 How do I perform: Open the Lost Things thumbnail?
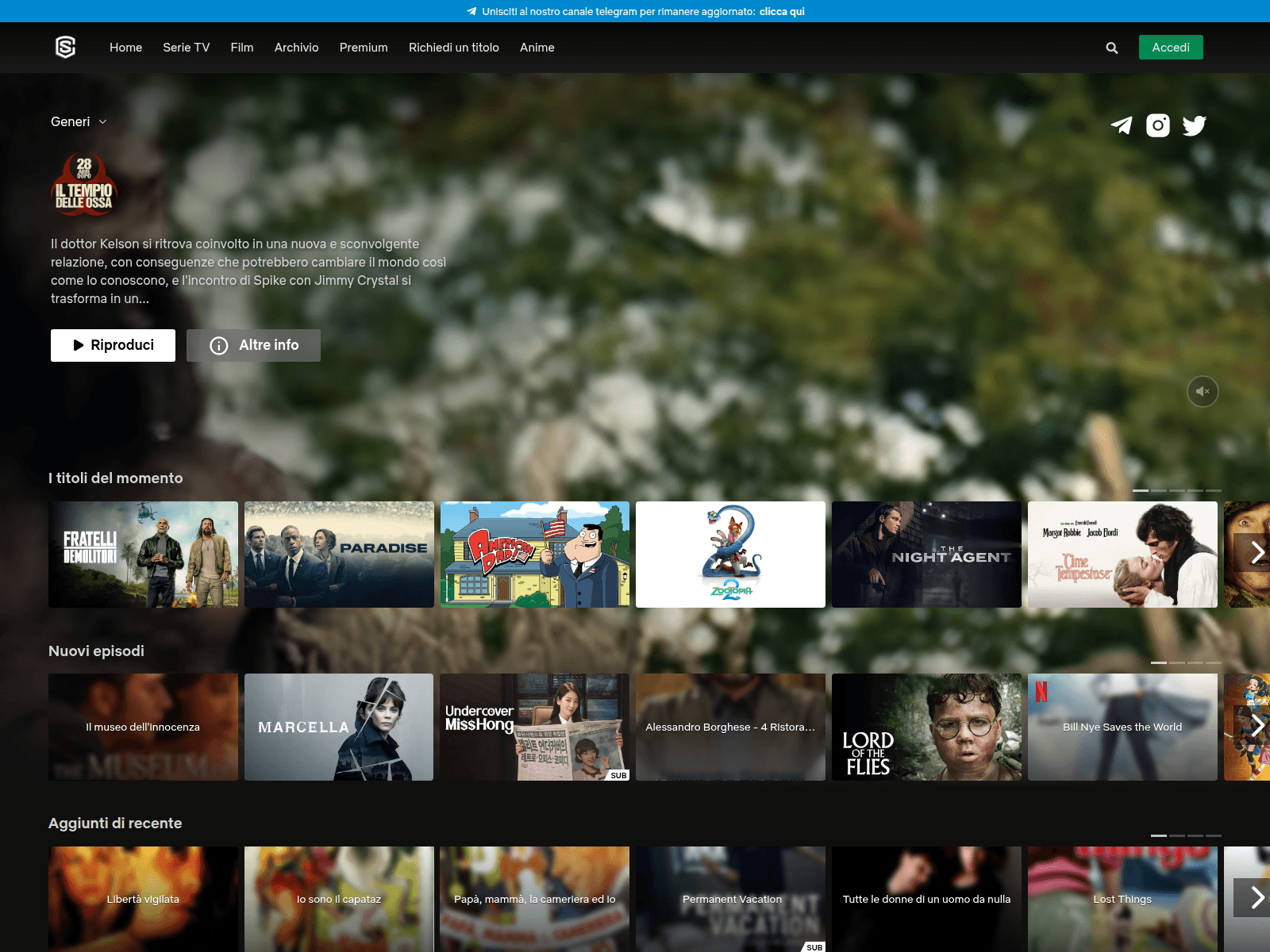pyautogui.click(x=1122, y=899)
